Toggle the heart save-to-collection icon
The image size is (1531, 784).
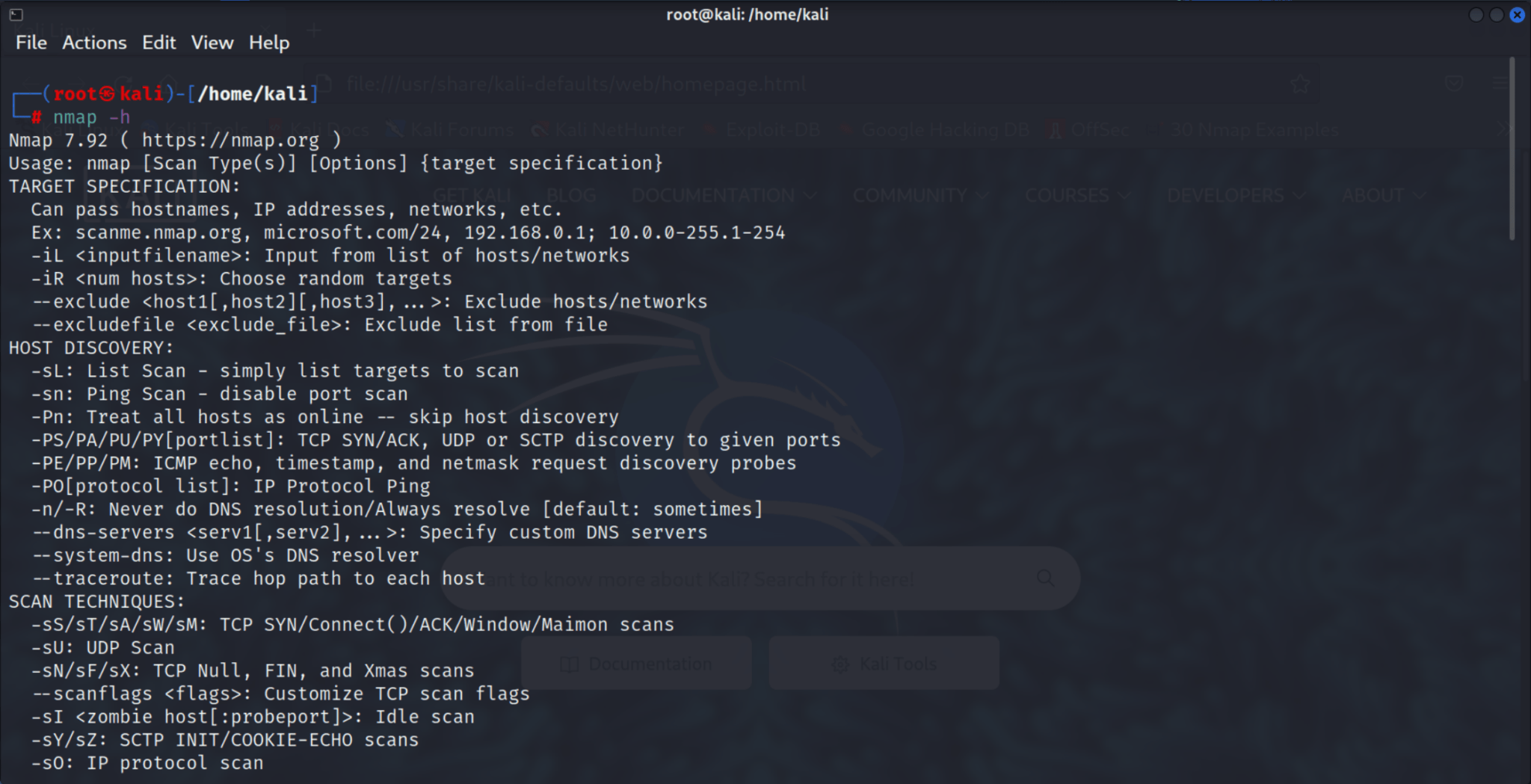coord(1453,84)
